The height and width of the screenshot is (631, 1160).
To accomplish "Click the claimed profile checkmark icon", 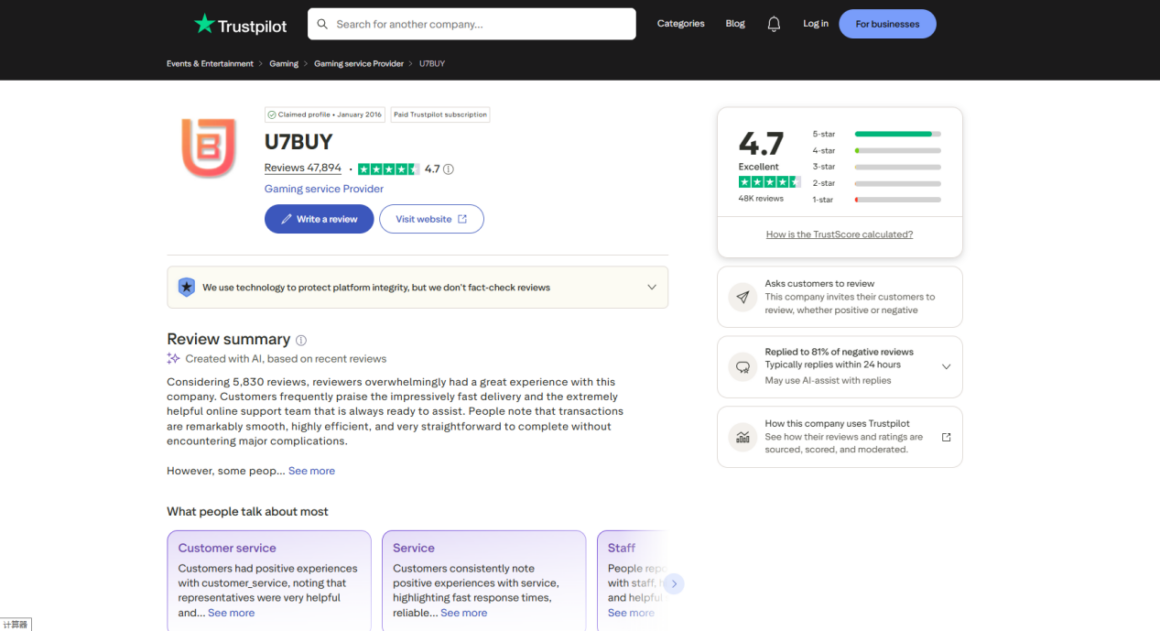I will (272, 115).
